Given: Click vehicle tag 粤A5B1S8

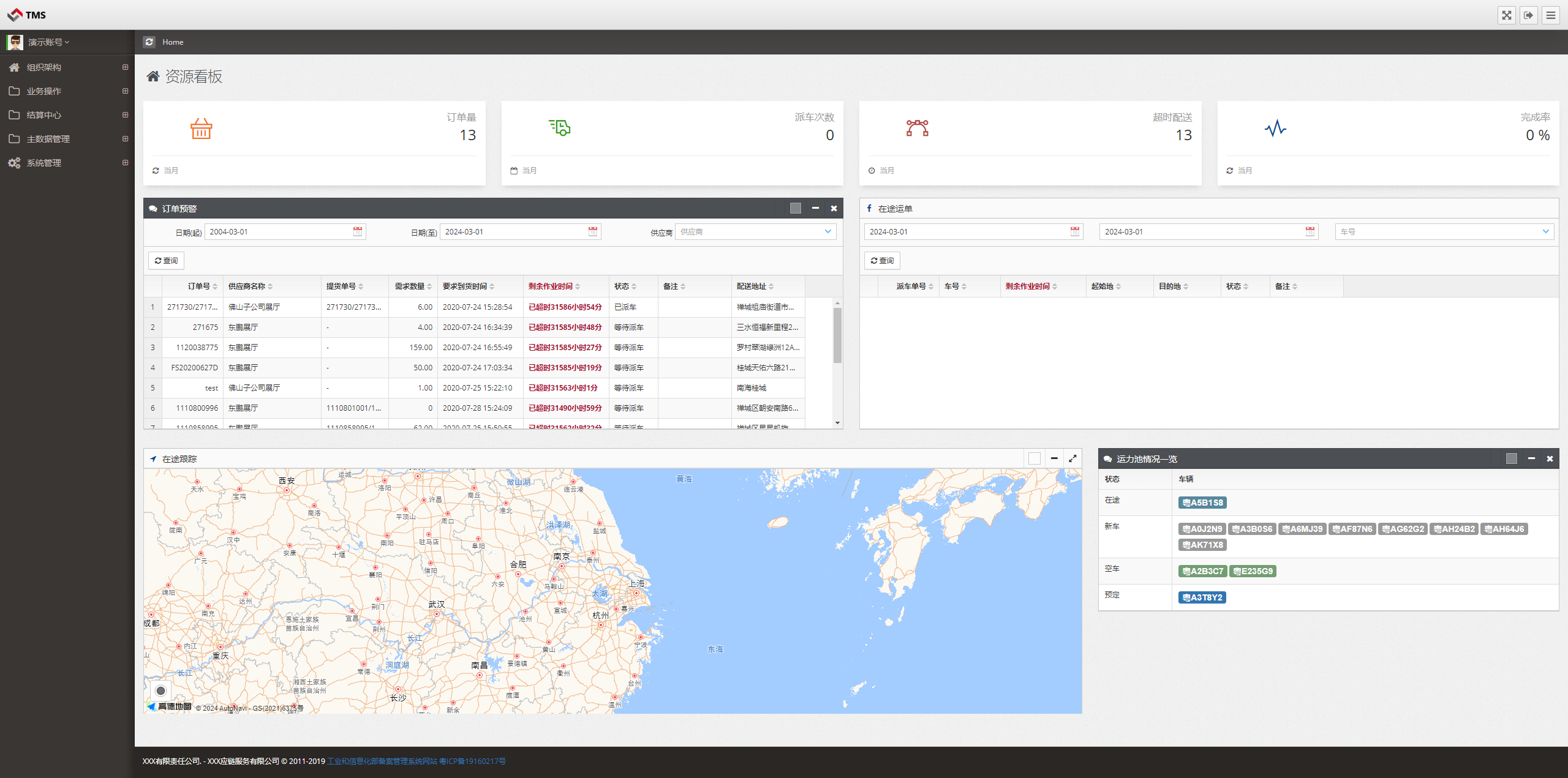Looking at the screenshot, I should (1202, 503).
